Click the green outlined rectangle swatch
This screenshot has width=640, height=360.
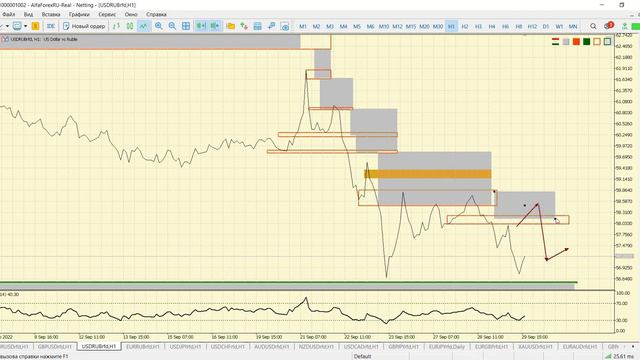(607, 41)
